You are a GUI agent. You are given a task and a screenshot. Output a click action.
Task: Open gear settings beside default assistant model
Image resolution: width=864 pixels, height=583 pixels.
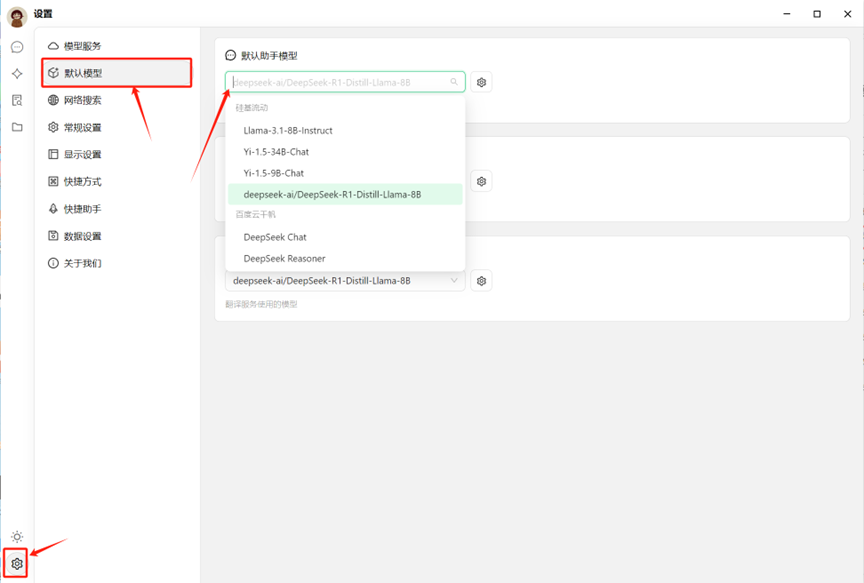pyautogui.click(x=481, y=83)
